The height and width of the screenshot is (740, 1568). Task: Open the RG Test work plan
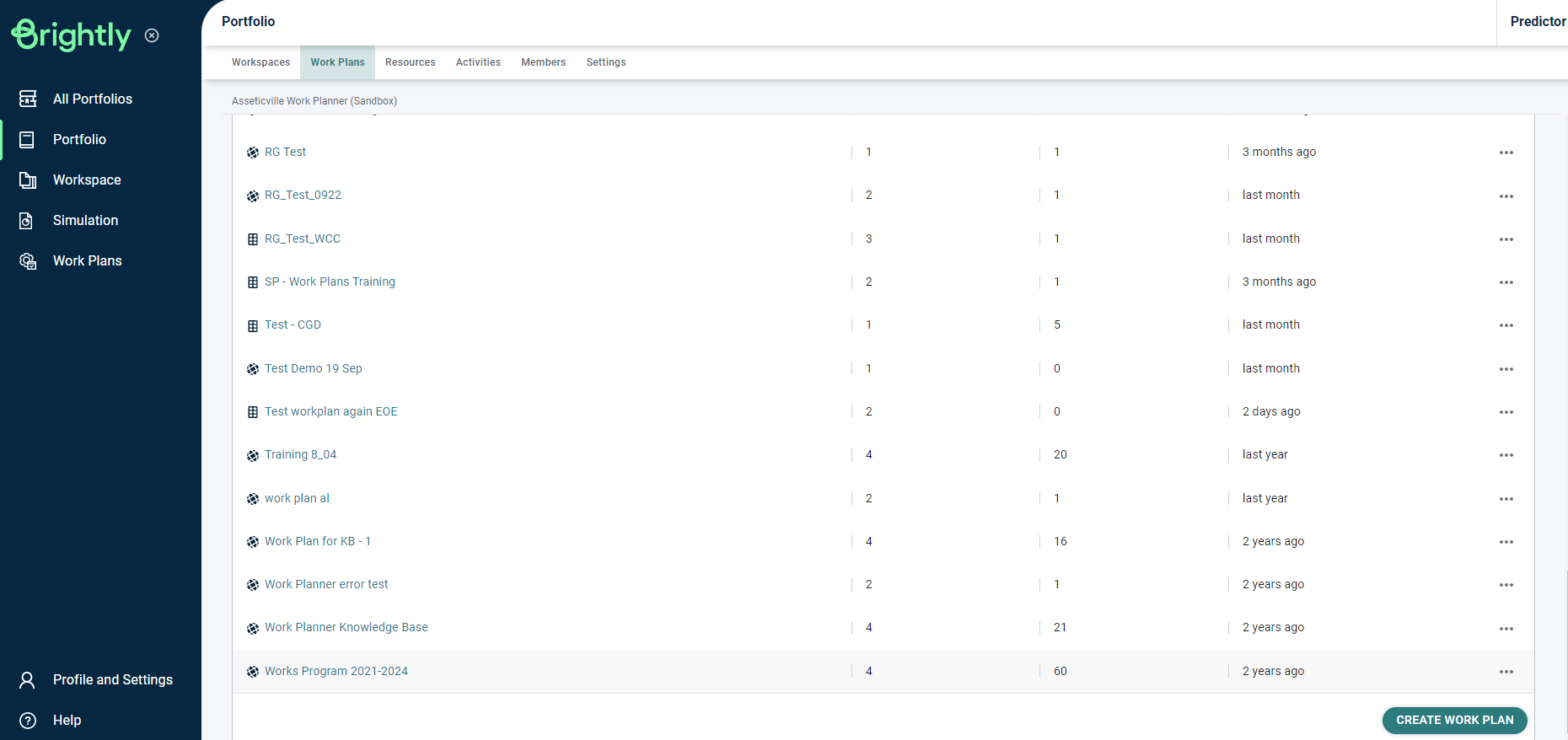point(285,152)
